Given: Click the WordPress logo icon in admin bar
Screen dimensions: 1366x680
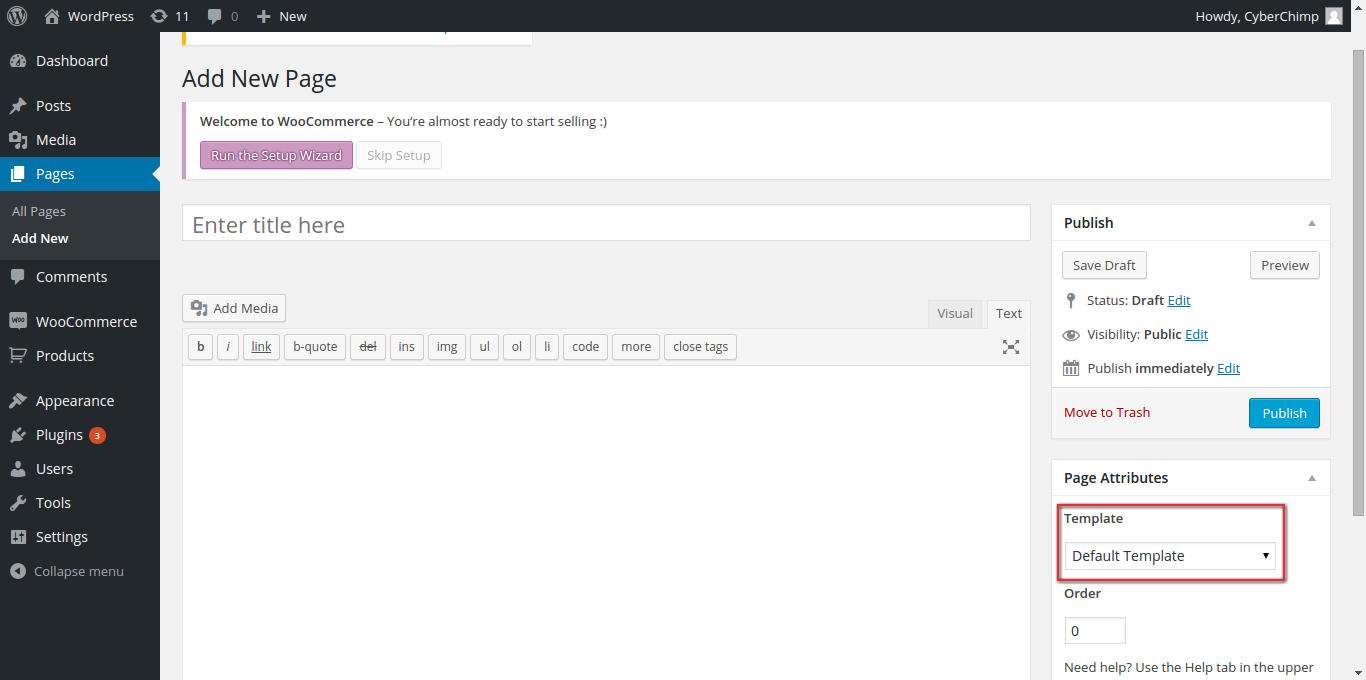Looking at the screenshot, I should click(17, 16).
